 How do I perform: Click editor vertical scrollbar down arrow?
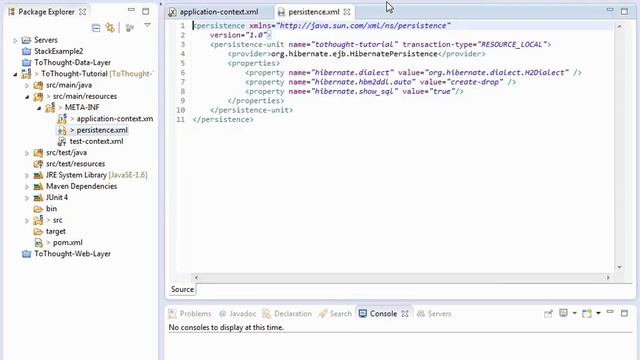[619, 267]
